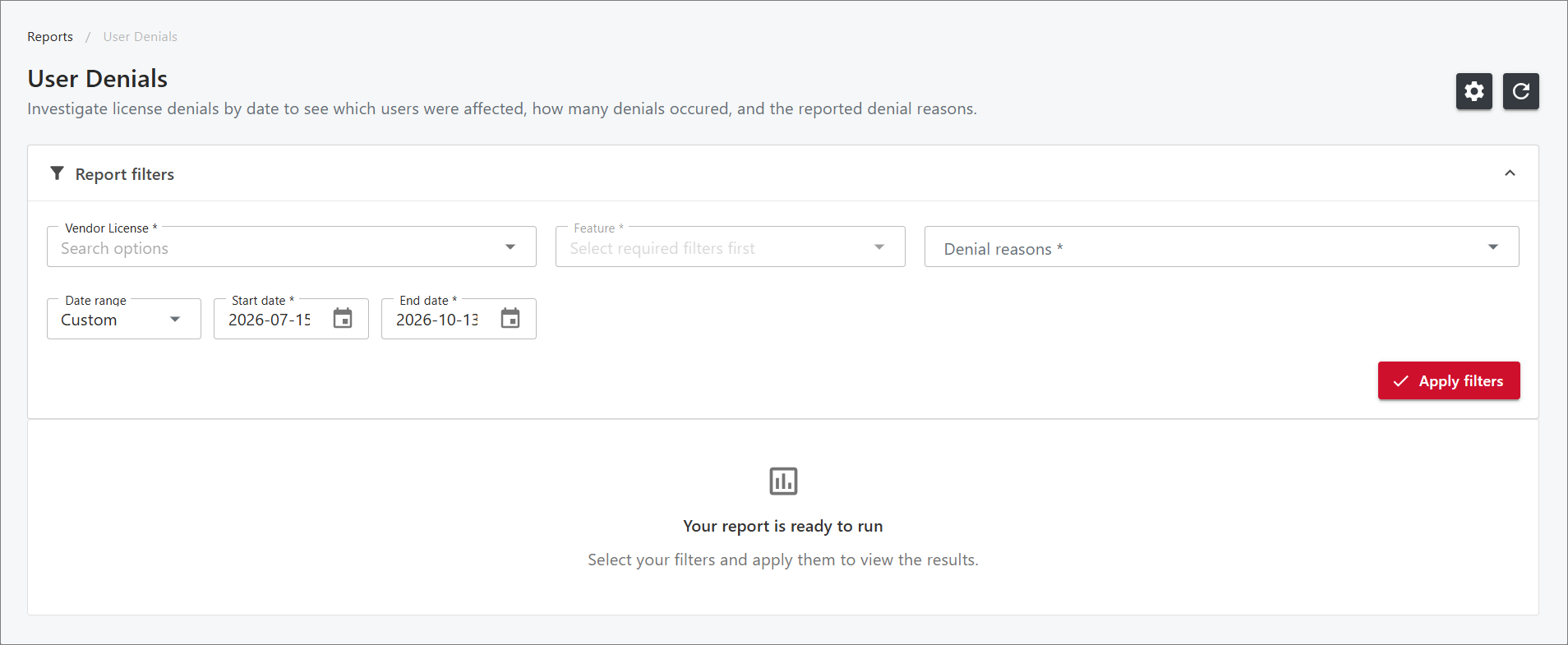Go to Reports breadcrumb link
The width and height of the screenshot is (1568, 645).
tap(50, 37)
